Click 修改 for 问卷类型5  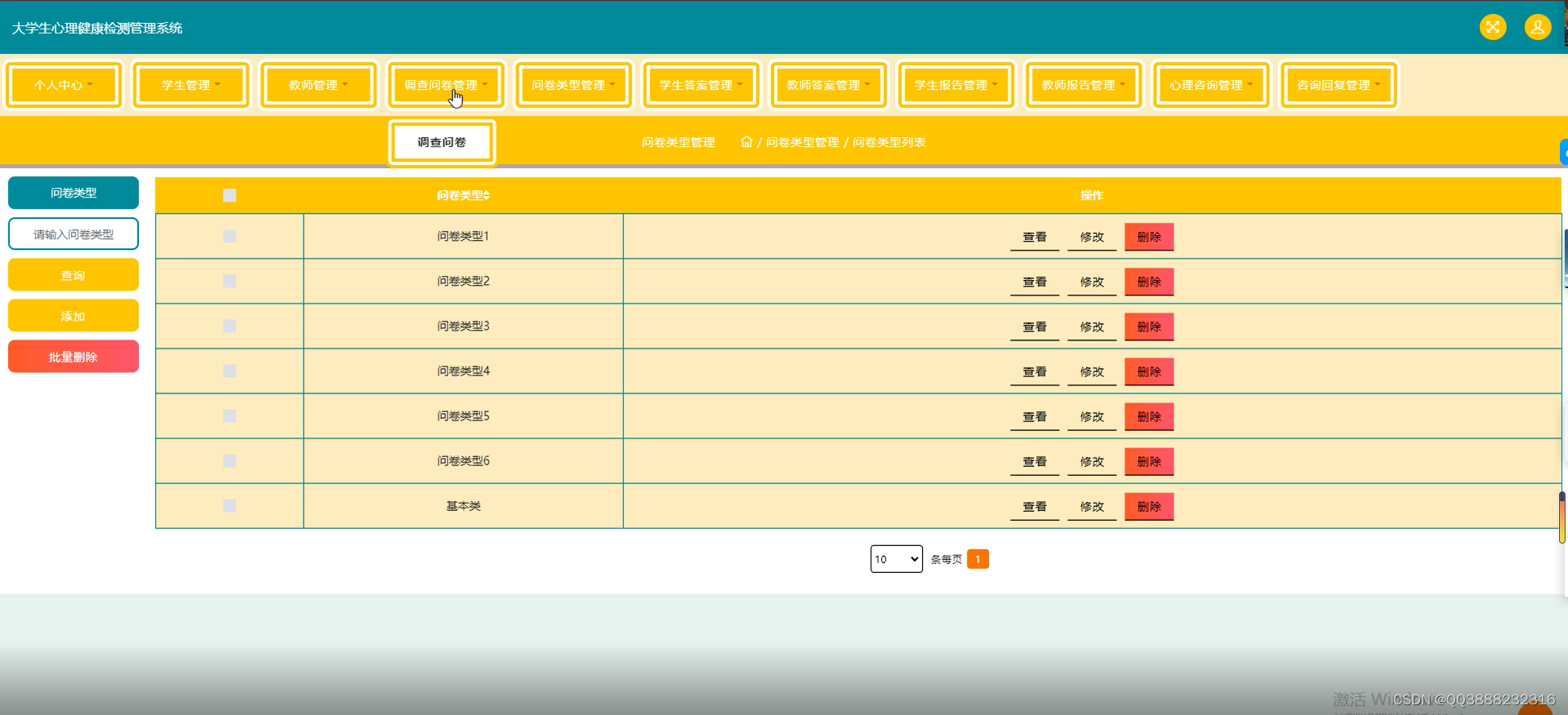coord(1092,416)
